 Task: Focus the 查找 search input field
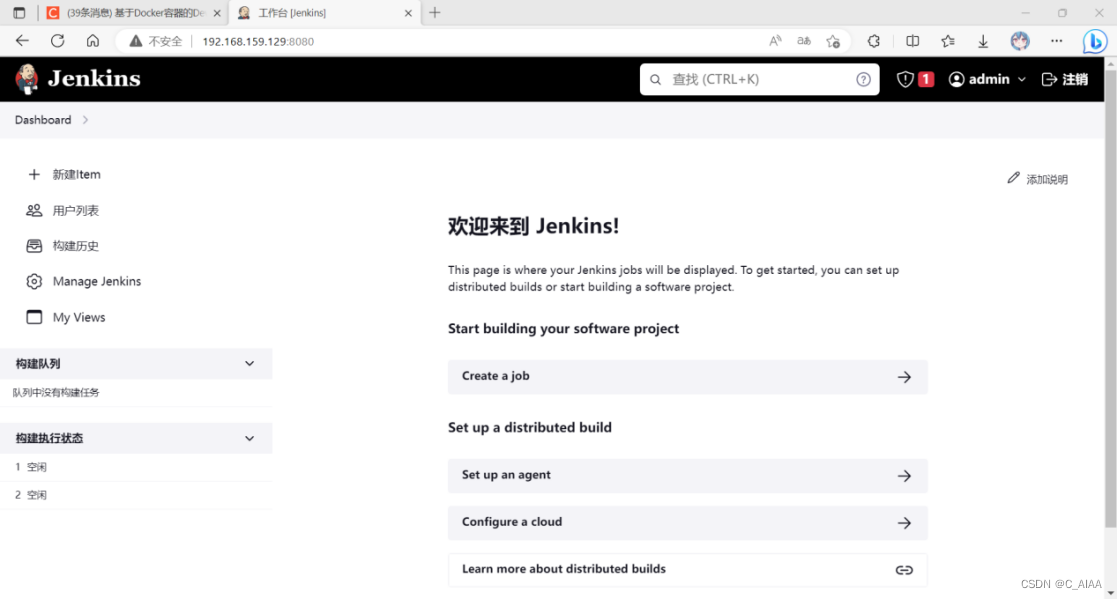pos(759,79)
